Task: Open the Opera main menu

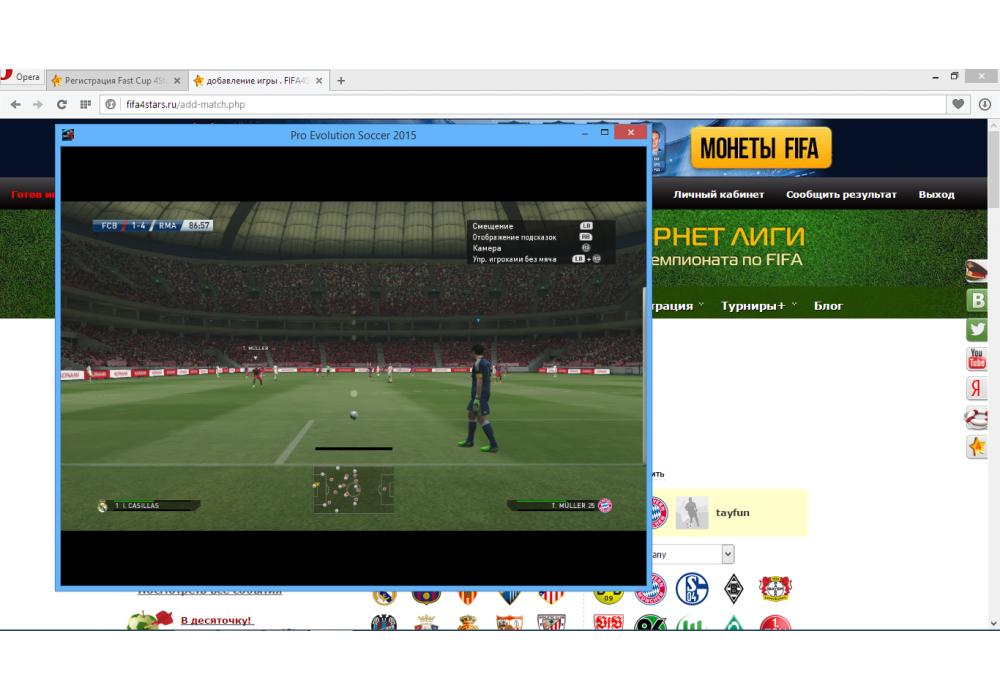Action: 21,79
